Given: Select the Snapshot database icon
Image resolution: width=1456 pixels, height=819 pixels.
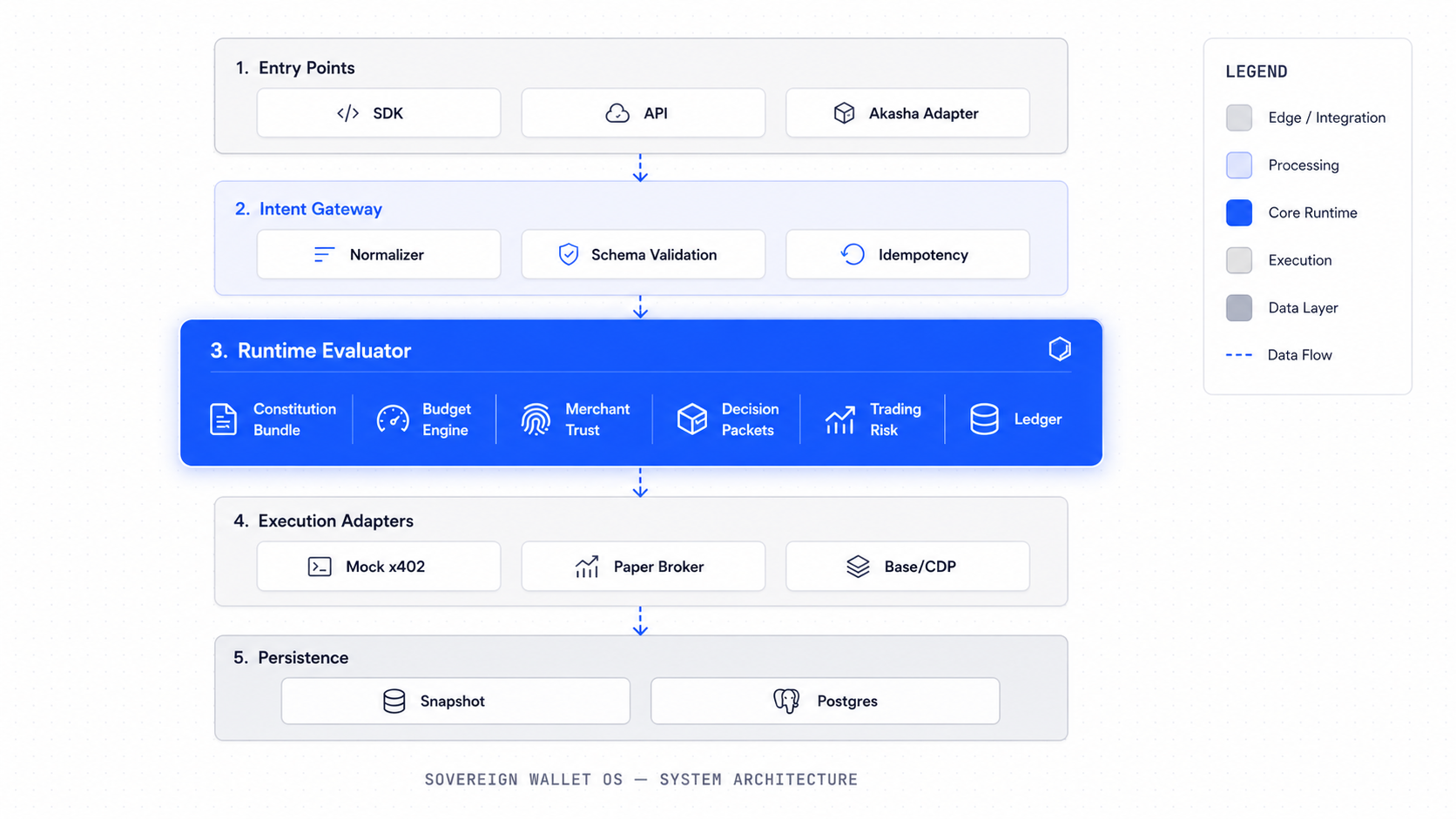Looking at the screenshot, I should click(394, 701).
